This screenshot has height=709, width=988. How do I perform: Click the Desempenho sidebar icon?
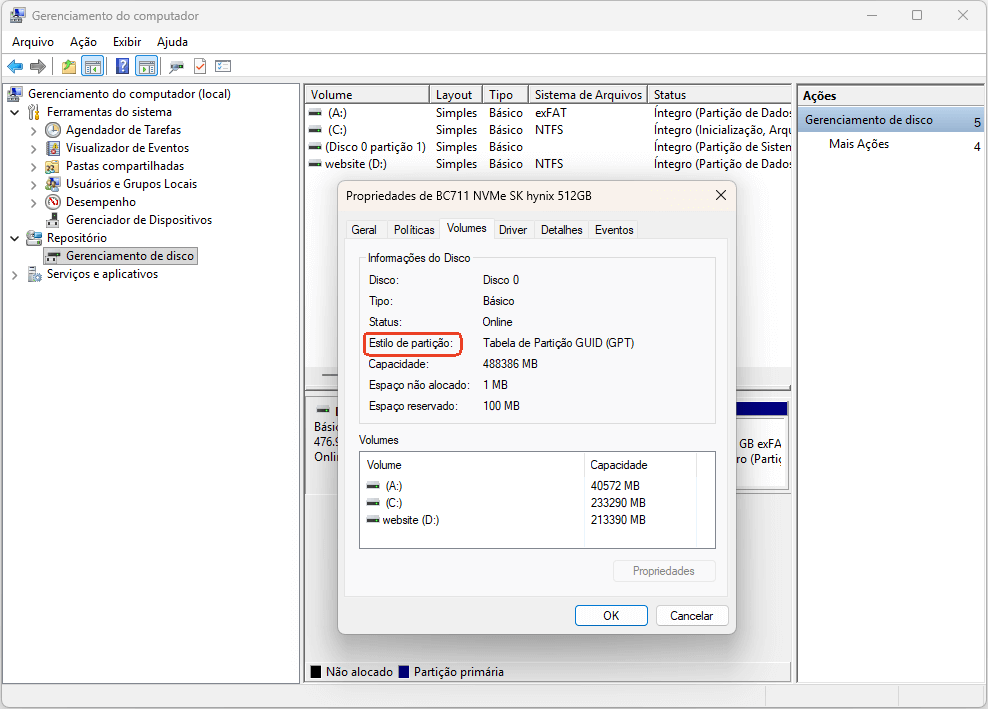click(52, 201)
